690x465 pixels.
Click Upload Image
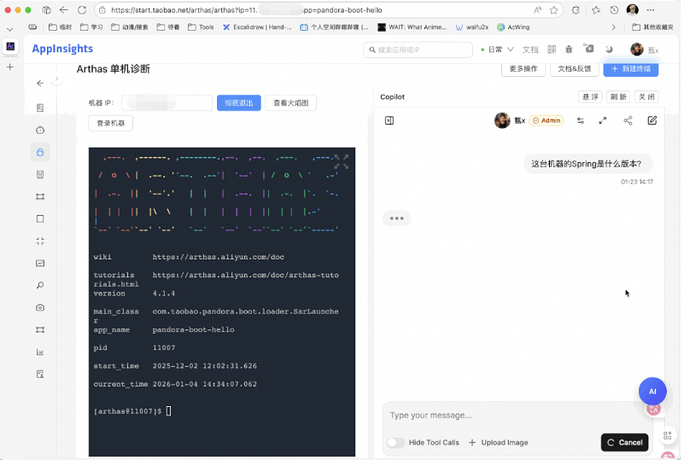[499, 443]
